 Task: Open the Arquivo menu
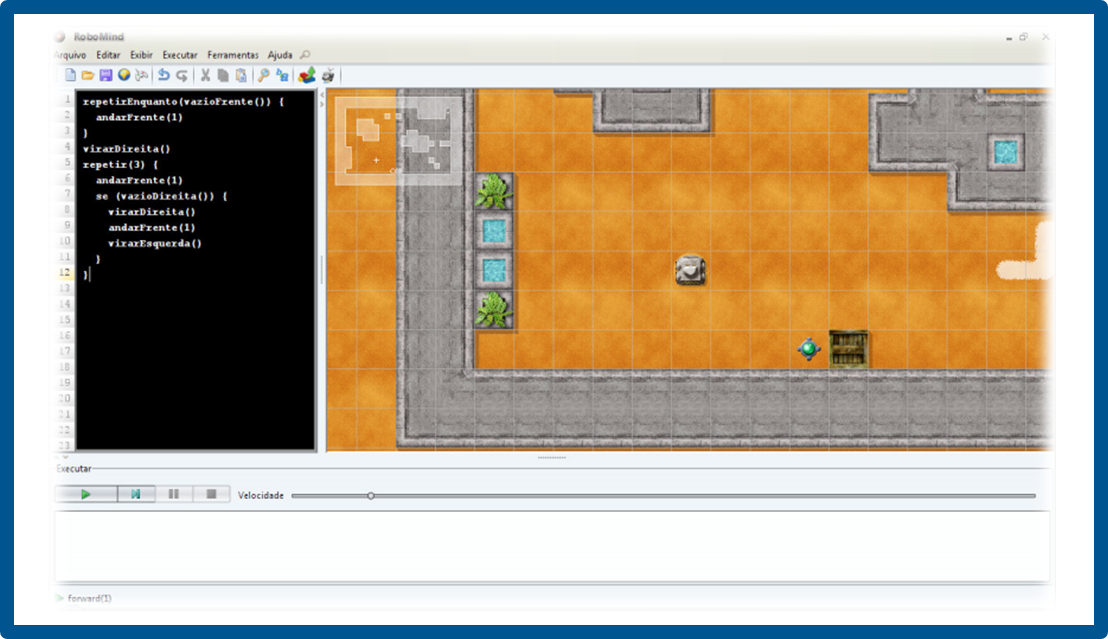click(x=71, y=54)
